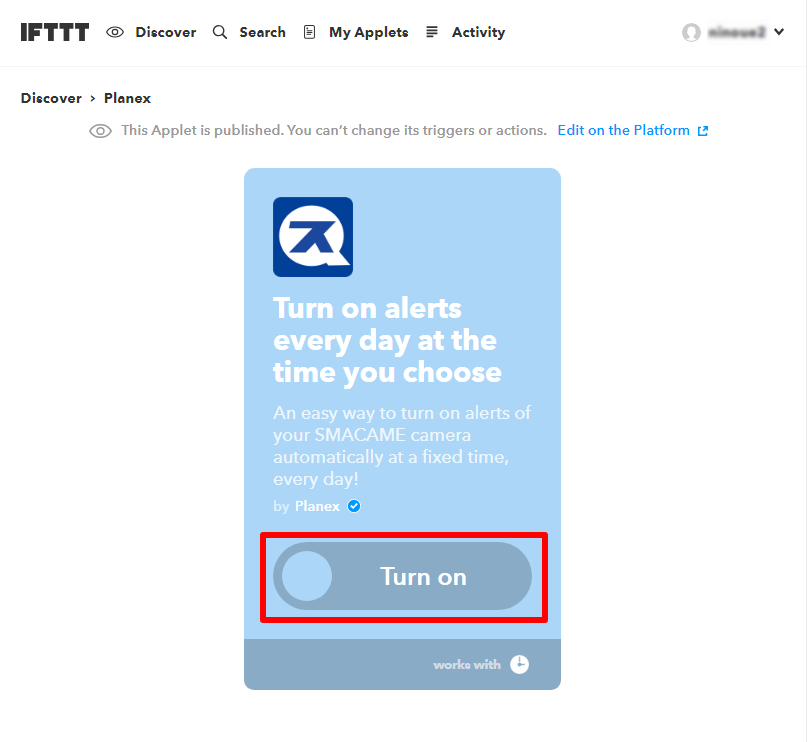This screenshot has height=742, width=807.
Task: Toggle the Turn on switch
Action: 402,576
